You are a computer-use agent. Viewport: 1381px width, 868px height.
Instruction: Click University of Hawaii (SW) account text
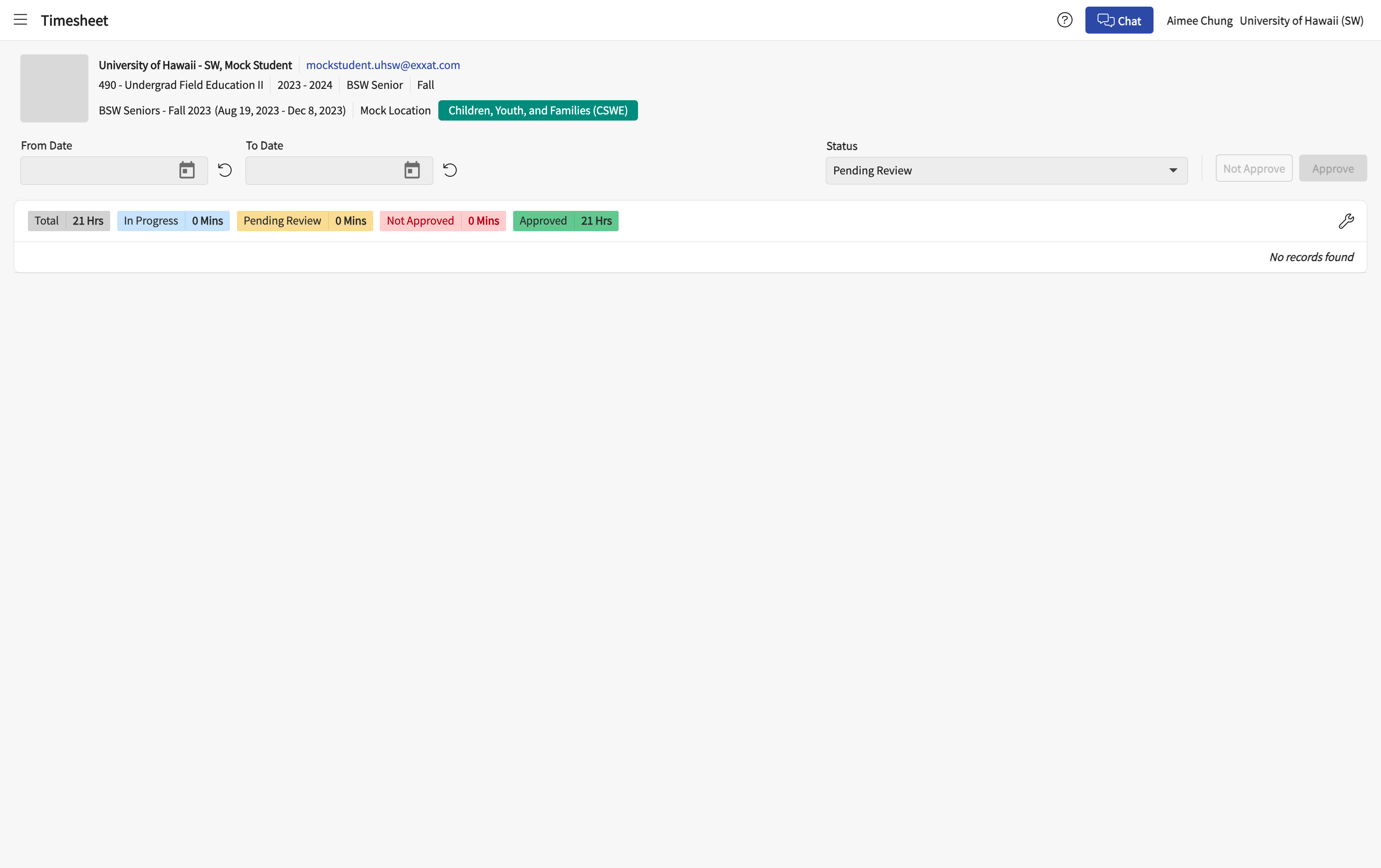pos(1301,21)
